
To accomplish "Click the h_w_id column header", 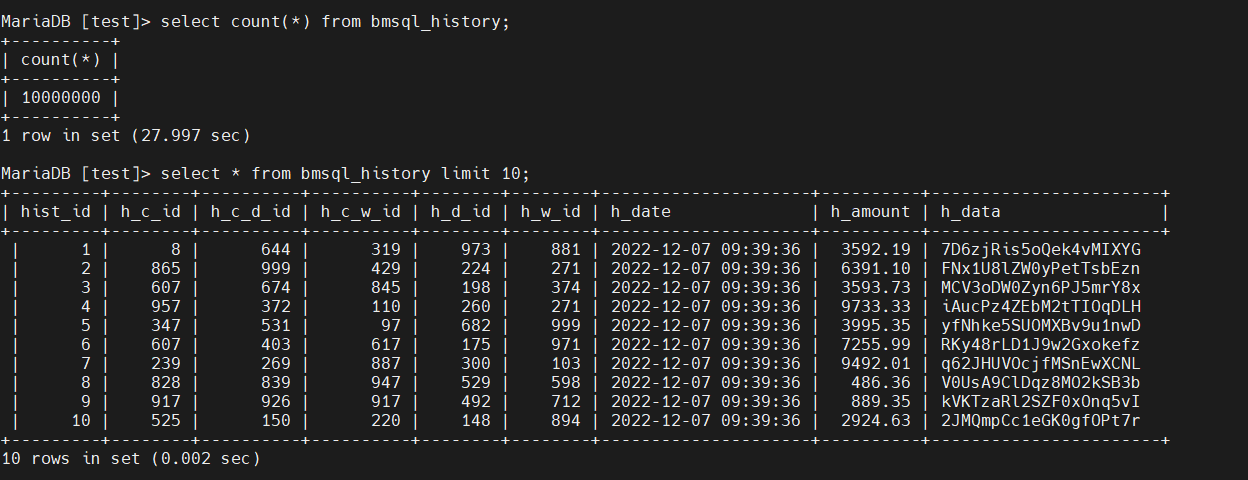I will click(550, 212).
